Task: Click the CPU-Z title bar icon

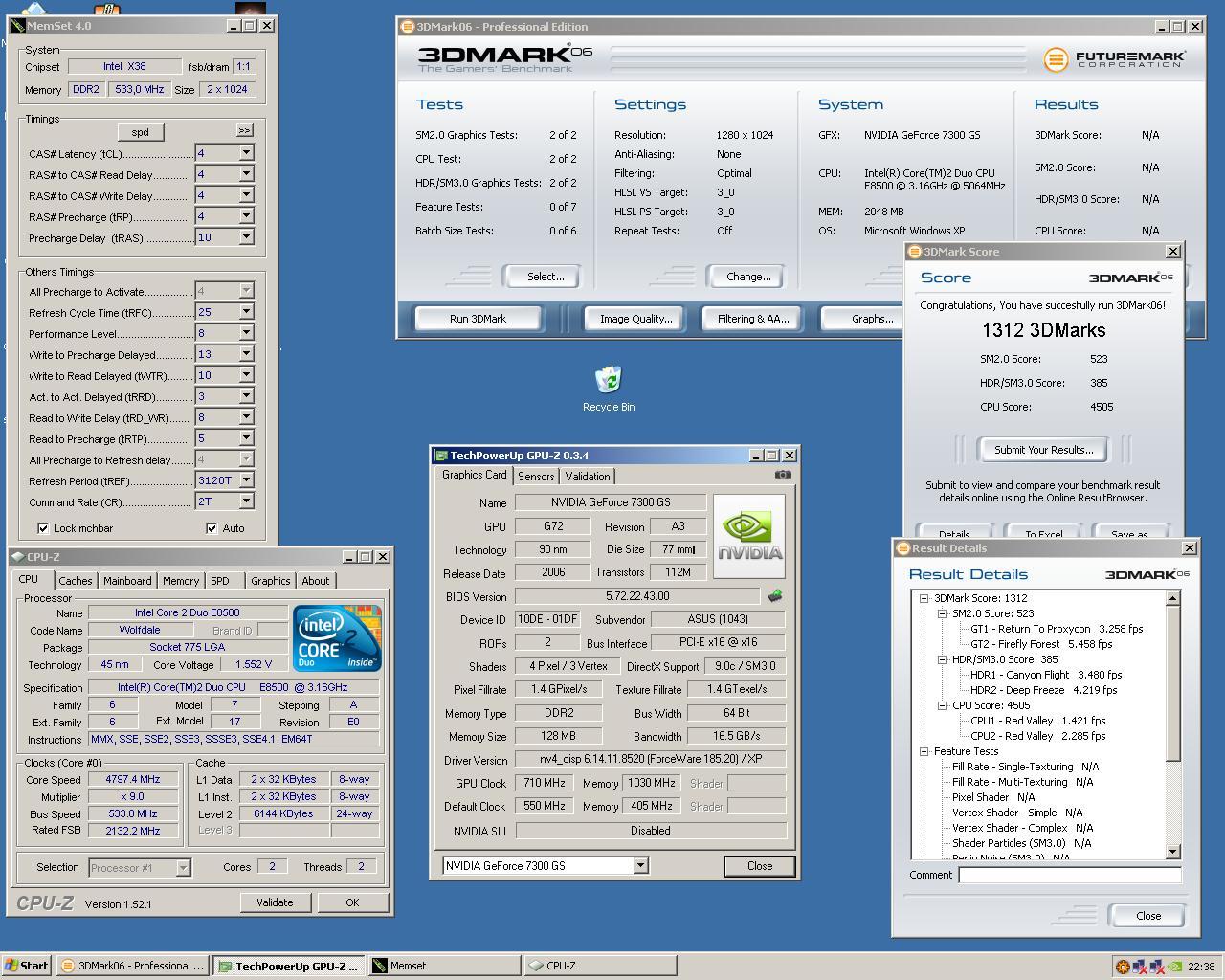Action: tap(17, 556)
